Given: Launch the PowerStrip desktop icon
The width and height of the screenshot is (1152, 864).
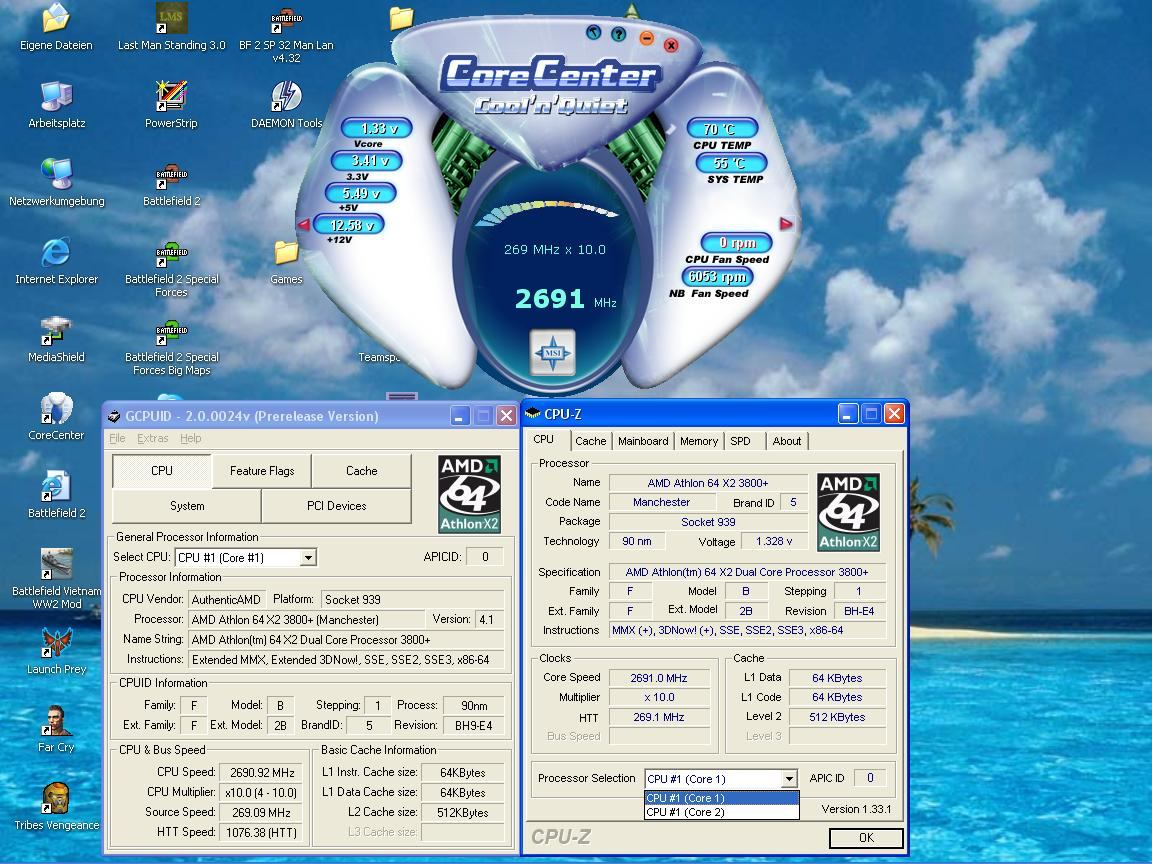Looking at the screenshot, I should [x=171, y=105].
